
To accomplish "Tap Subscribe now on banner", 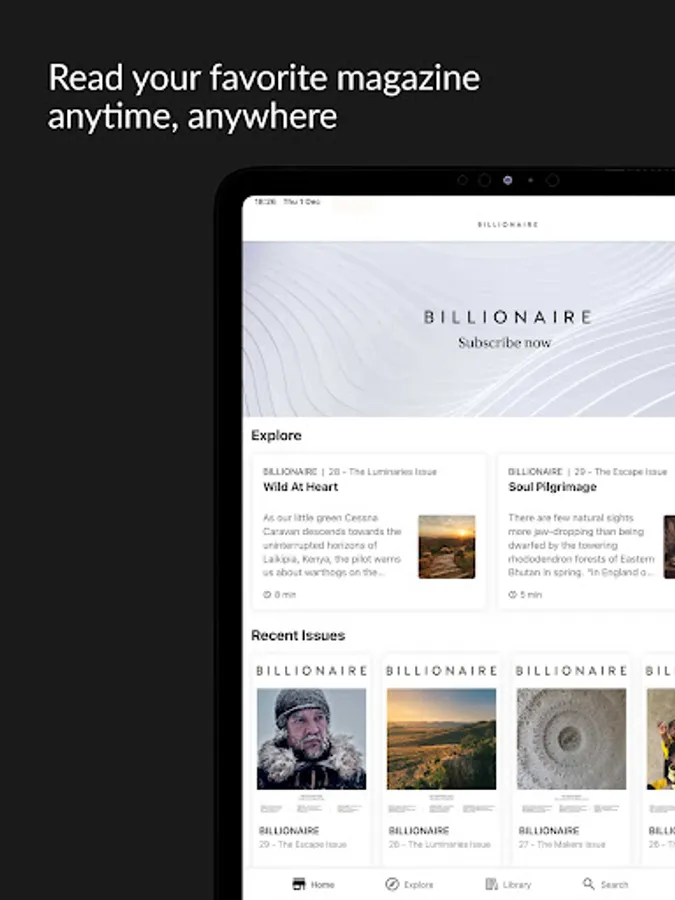I will tap(505, 343).
